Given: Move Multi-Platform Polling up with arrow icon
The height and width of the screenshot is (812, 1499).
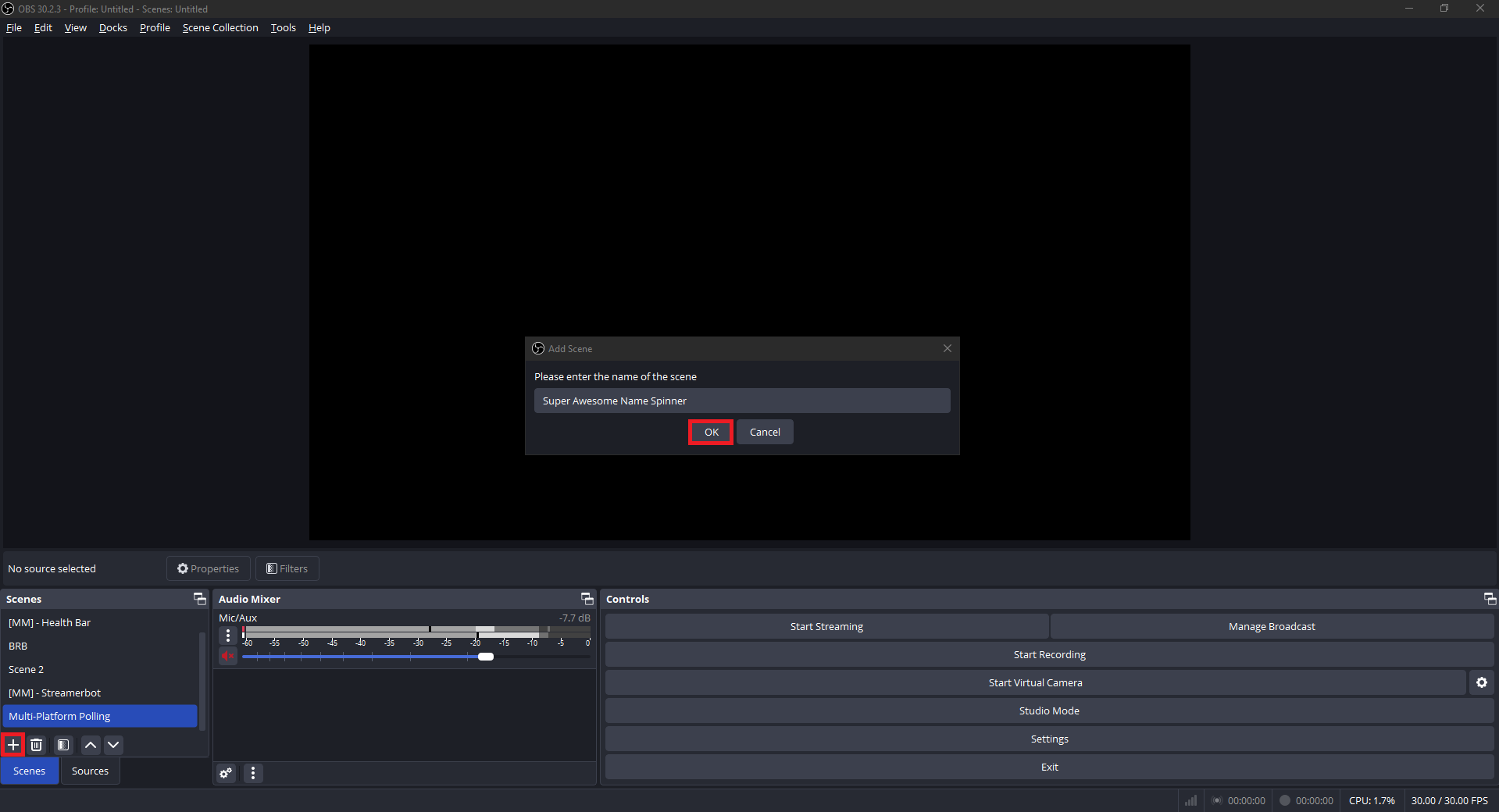Looking at the screenshot, I should coord(90,745).
